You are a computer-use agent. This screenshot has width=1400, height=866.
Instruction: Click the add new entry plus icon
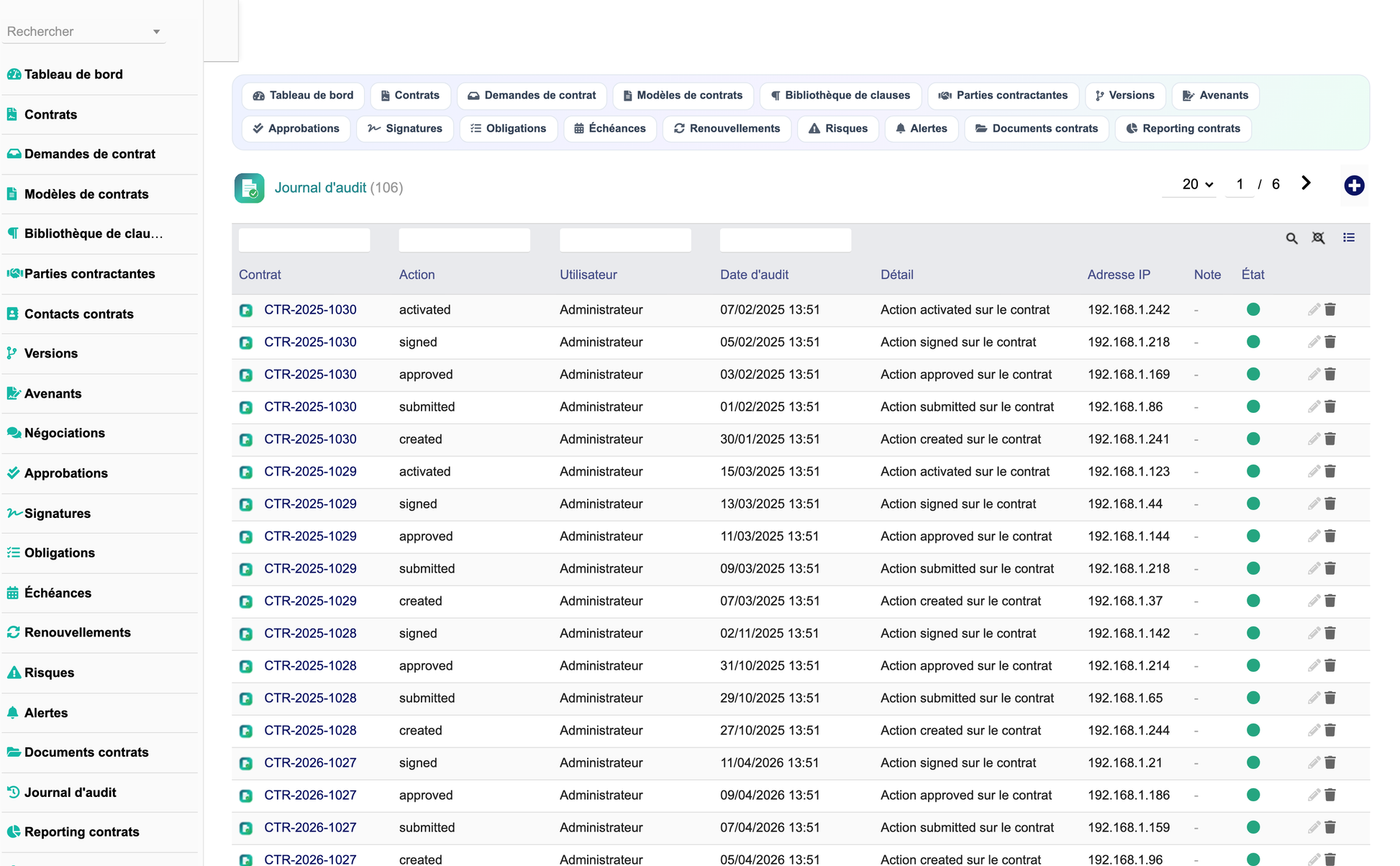click(1354, 186)
